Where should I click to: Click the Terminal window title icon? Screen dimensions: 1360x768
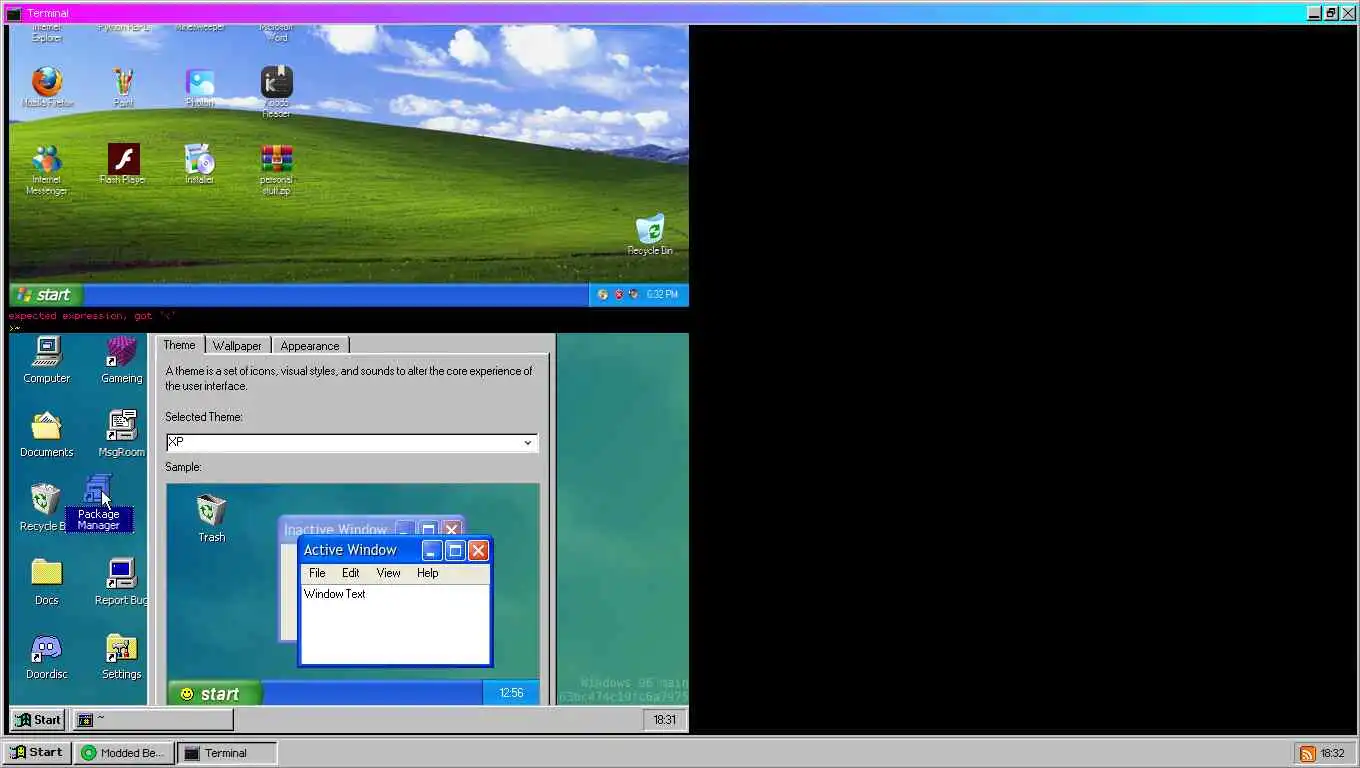coord(14,13)
